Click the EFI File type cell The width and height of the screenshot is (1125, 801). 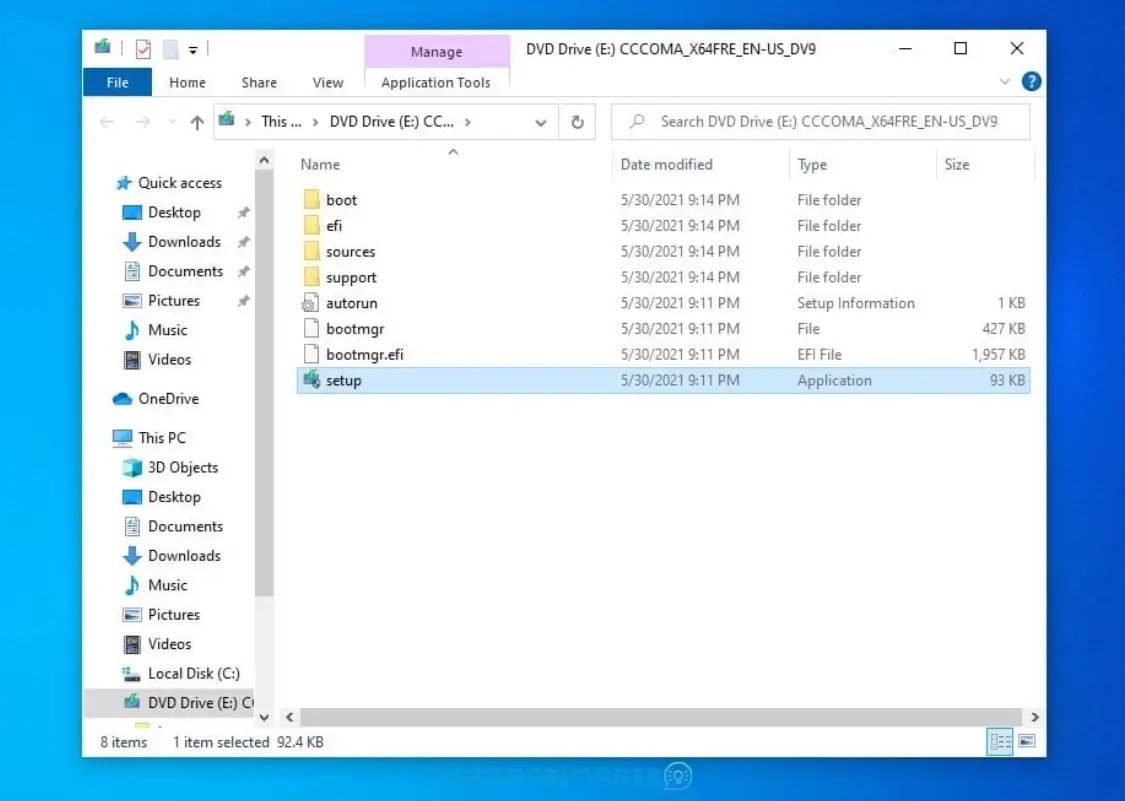[x=819, y=355]
